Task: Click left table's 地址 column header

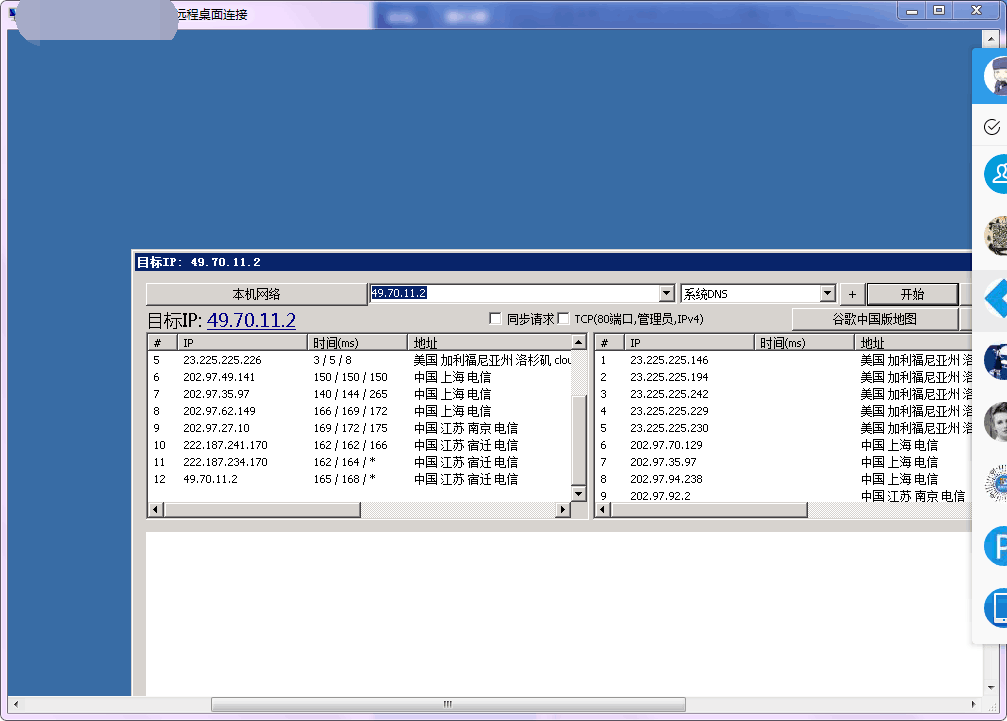Action: [489, 343]
